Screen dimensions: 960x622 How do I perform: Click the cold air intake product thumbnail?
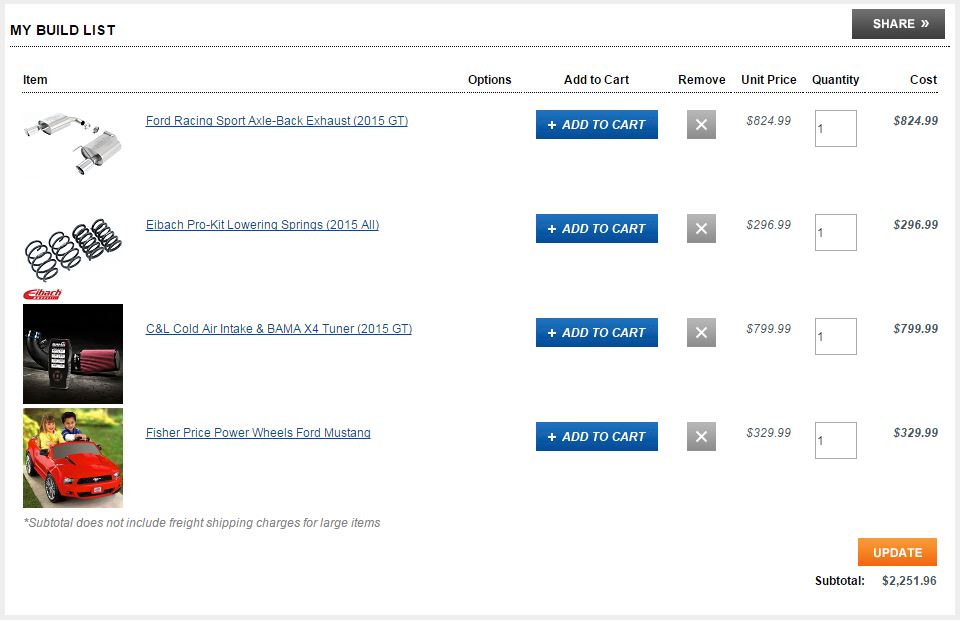coord(73,354)
